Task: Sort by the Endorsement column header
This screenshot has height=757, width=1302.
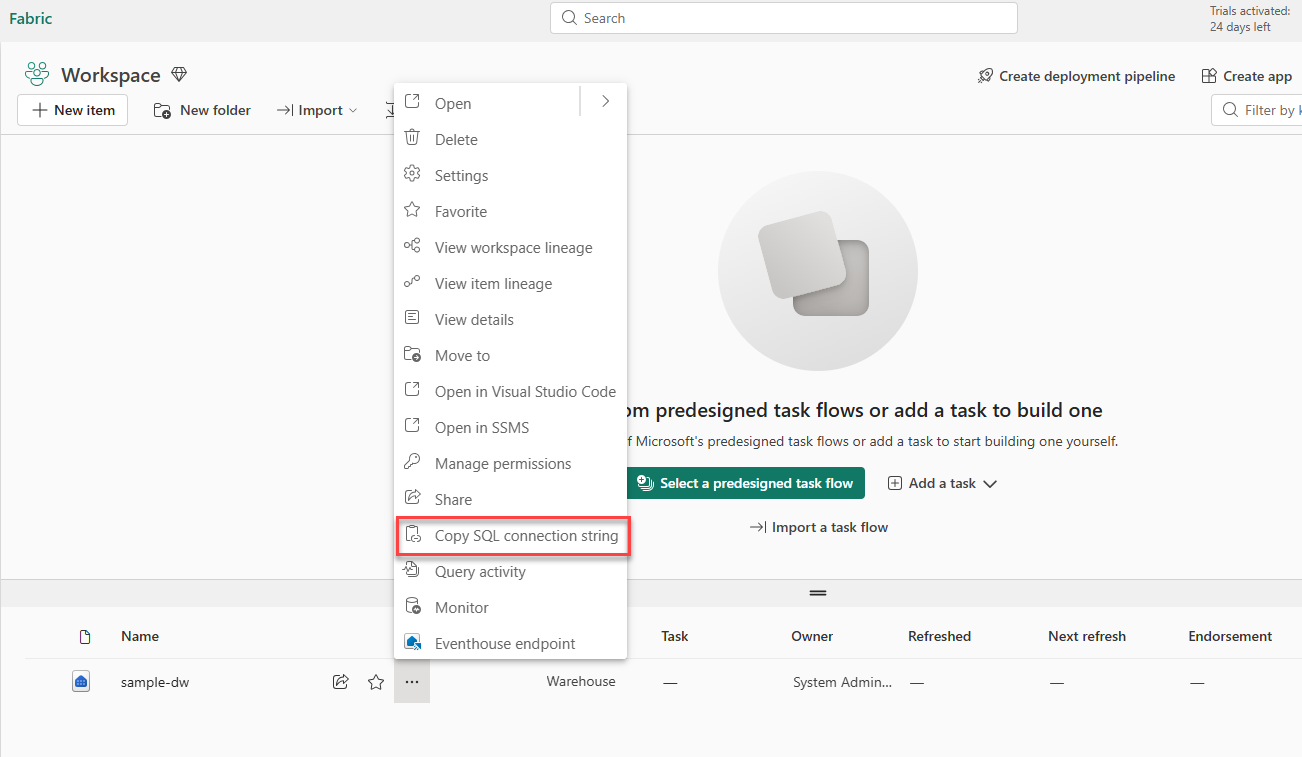Action: pyautogui.click(x=1230, y=636)
